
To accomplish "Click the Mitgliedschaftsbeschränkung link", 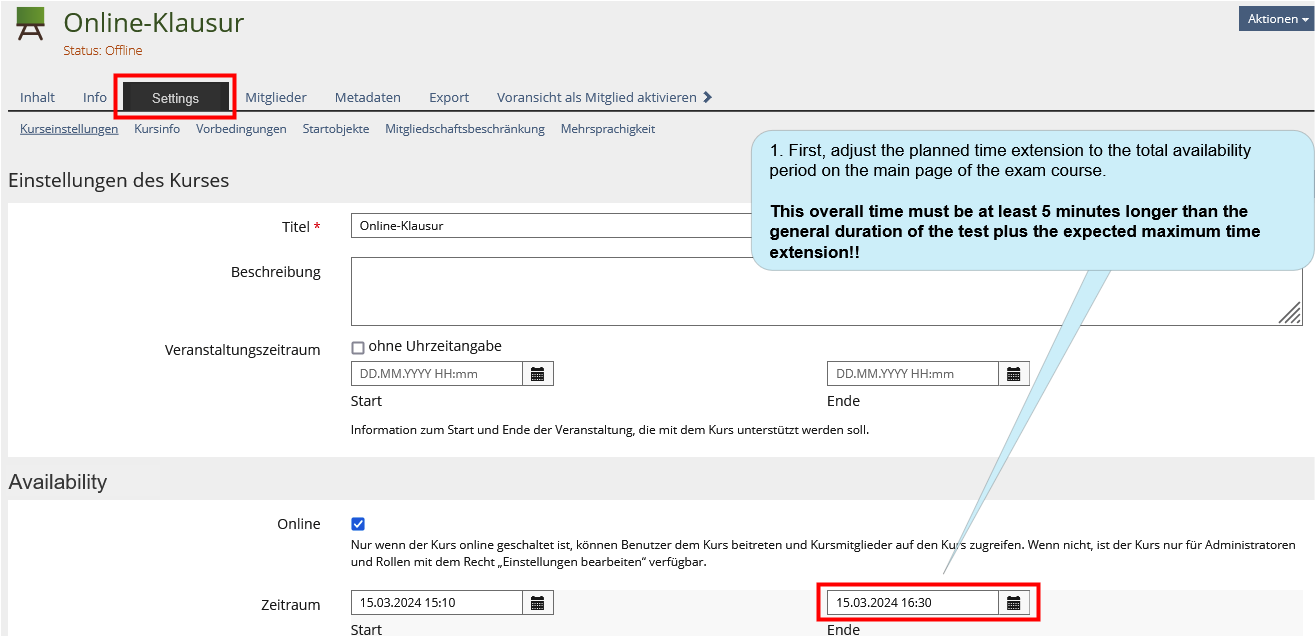I will click(464, 129).
